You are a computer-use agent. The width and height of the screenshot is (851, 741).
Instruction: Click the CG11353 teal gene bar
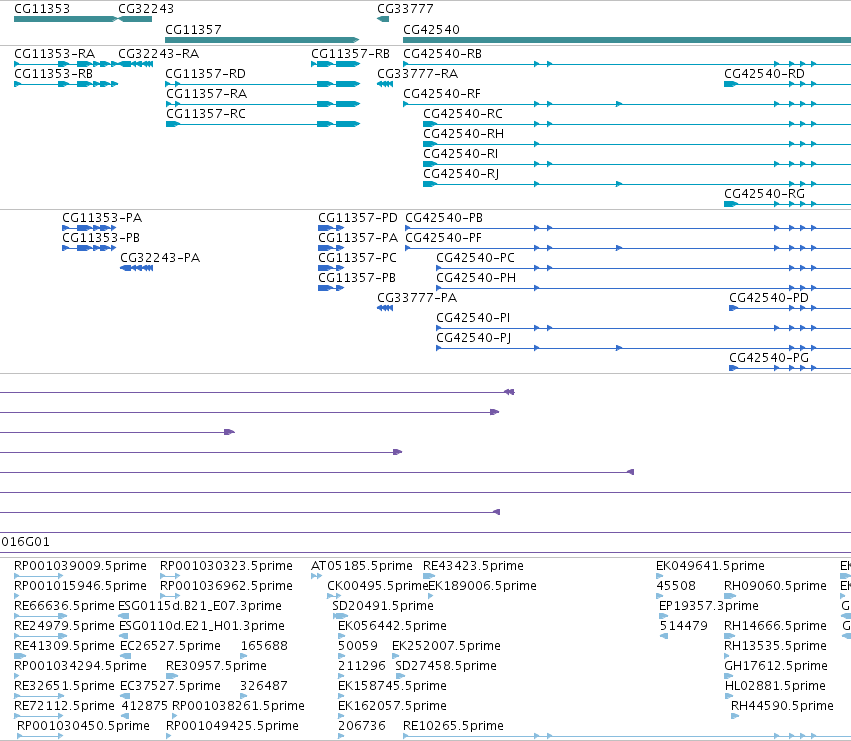tap(65, 19)
